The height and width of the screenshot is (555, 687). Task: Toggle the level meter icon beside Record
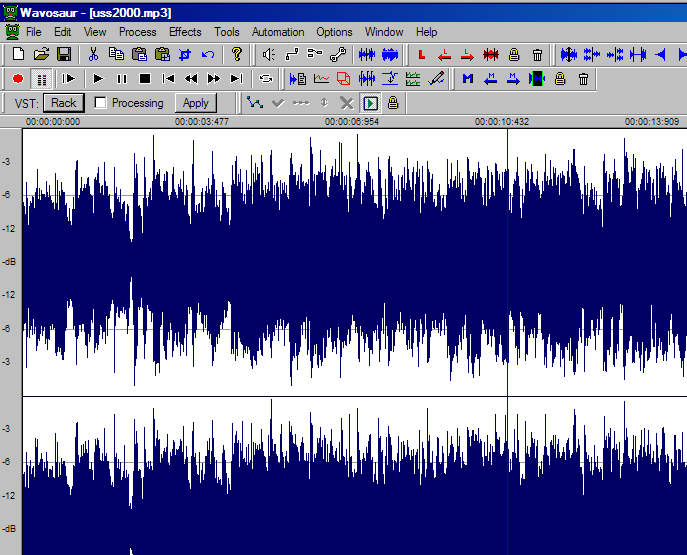tap(41, 78)
